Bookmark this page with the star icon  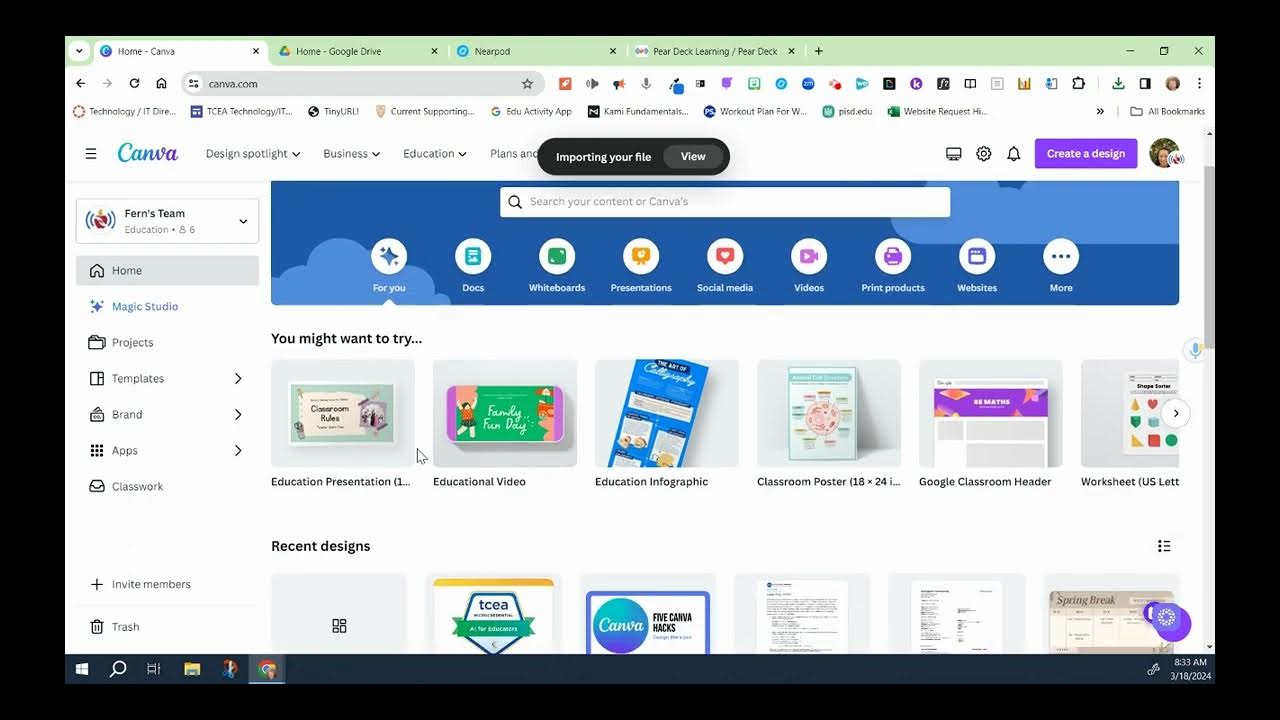point(527,84)
